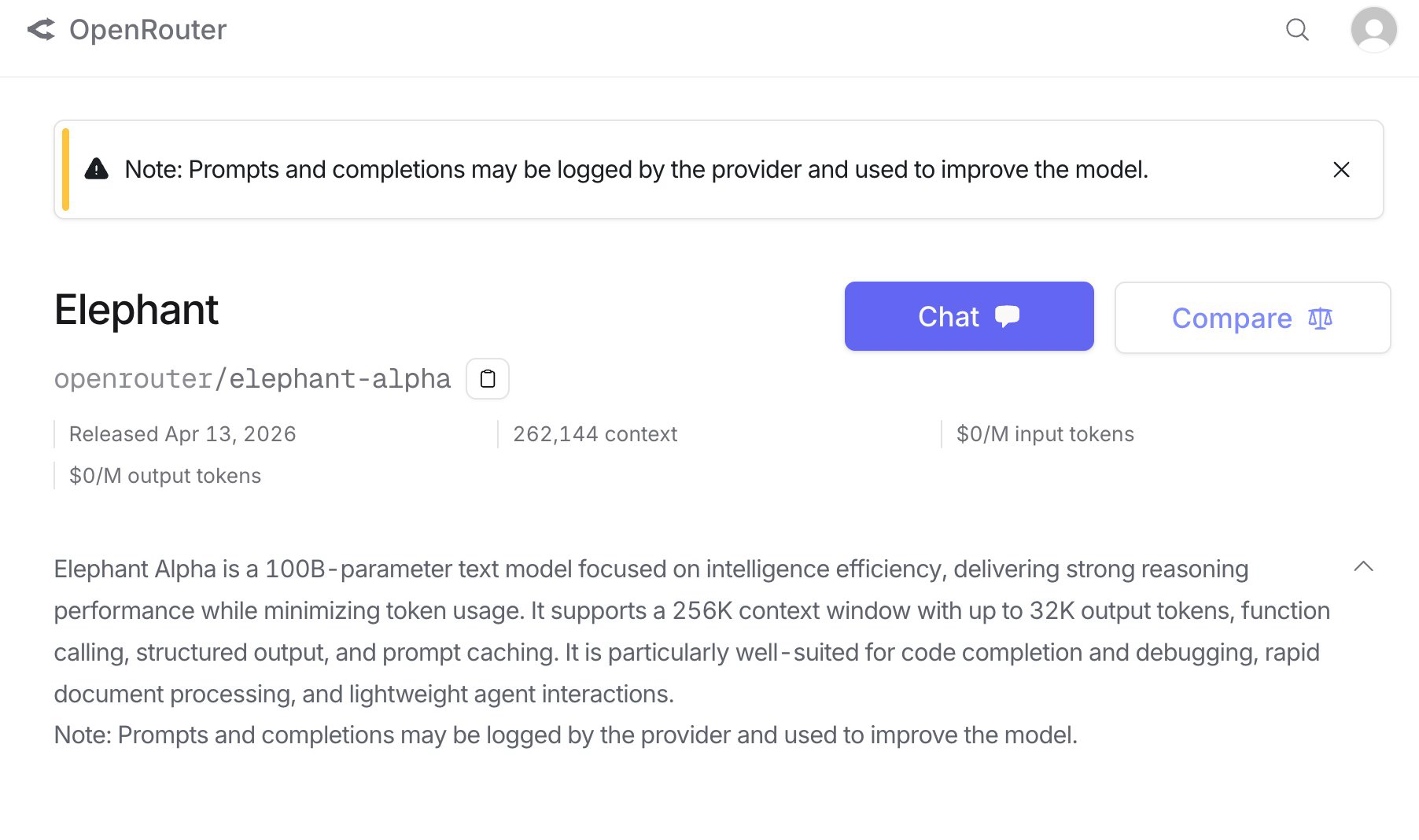Click the banner's prompts-logging note text

[x=636, y=170]
